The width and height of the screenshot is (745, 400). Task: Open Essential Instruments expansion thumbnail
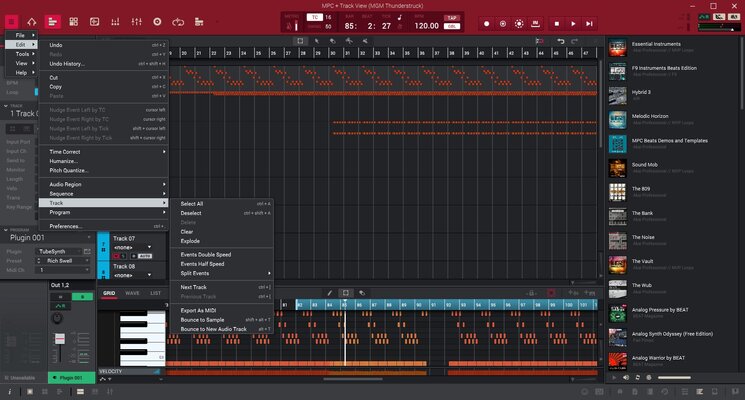618,47
